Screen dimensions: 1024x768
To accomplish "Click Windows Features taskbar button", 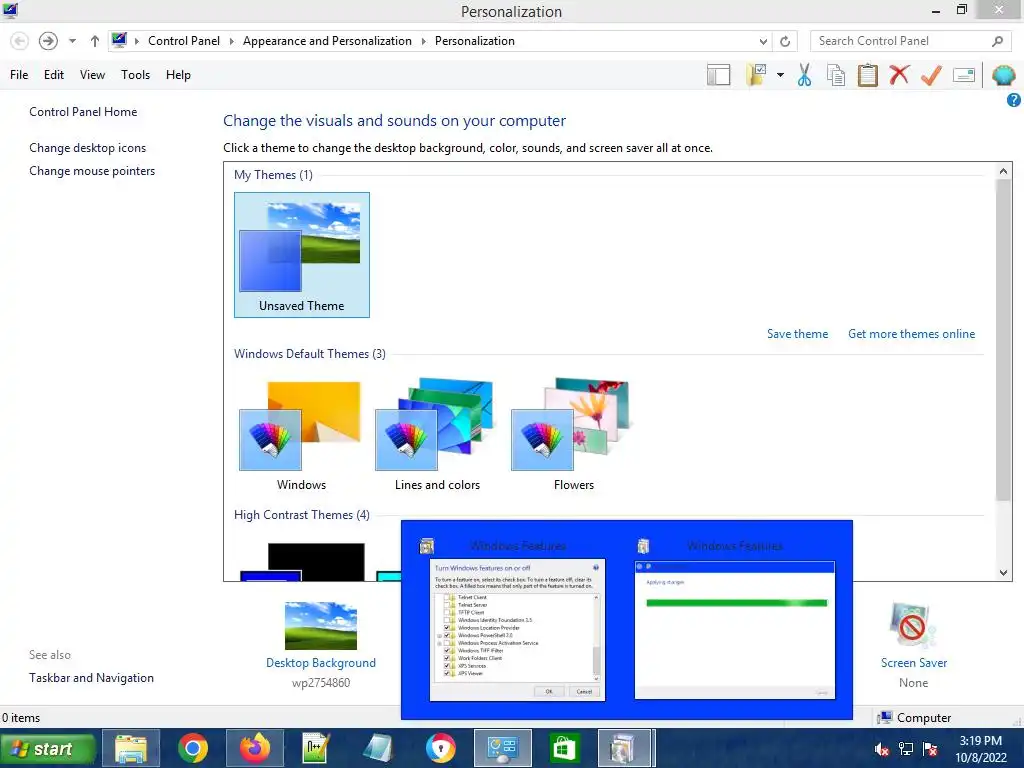I will click(625, 748).
